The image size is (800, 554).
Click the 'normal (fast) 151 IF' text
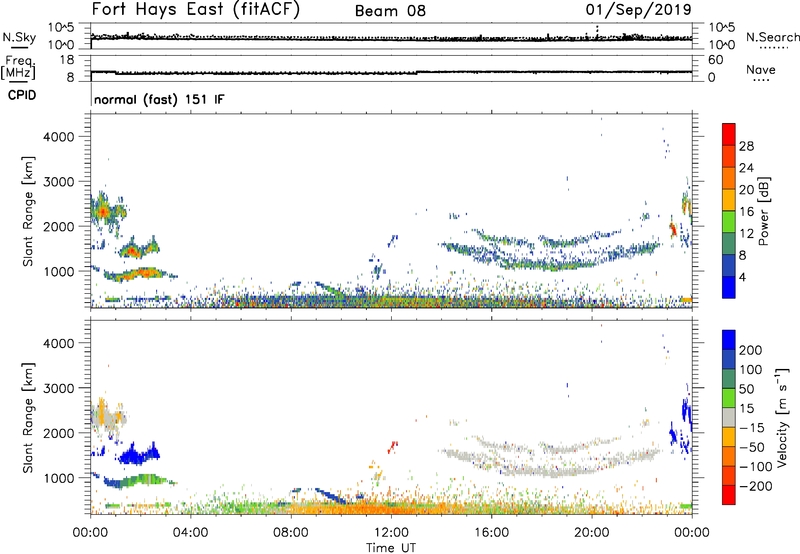pyautogui.click(x=159, y=99)
